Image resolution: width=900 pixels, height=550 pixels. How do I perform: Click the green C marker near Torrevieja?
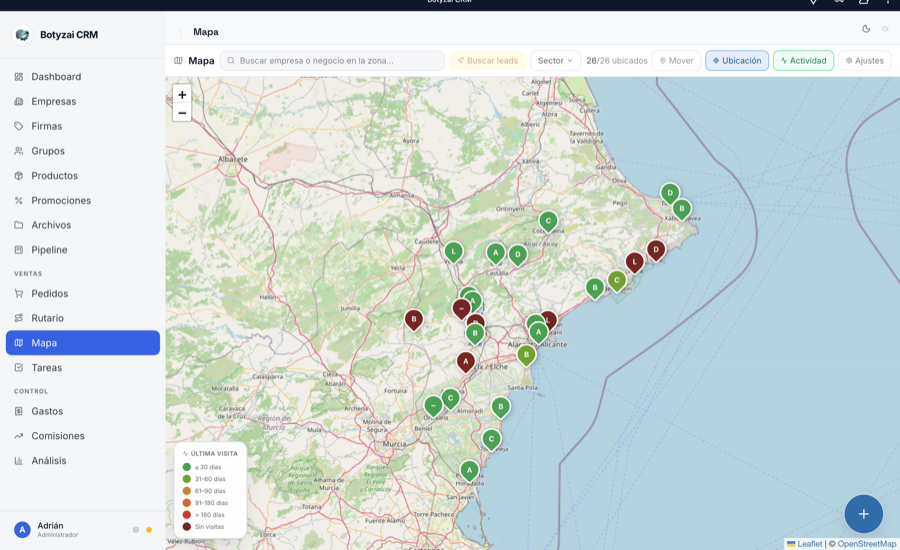[491, 440]
